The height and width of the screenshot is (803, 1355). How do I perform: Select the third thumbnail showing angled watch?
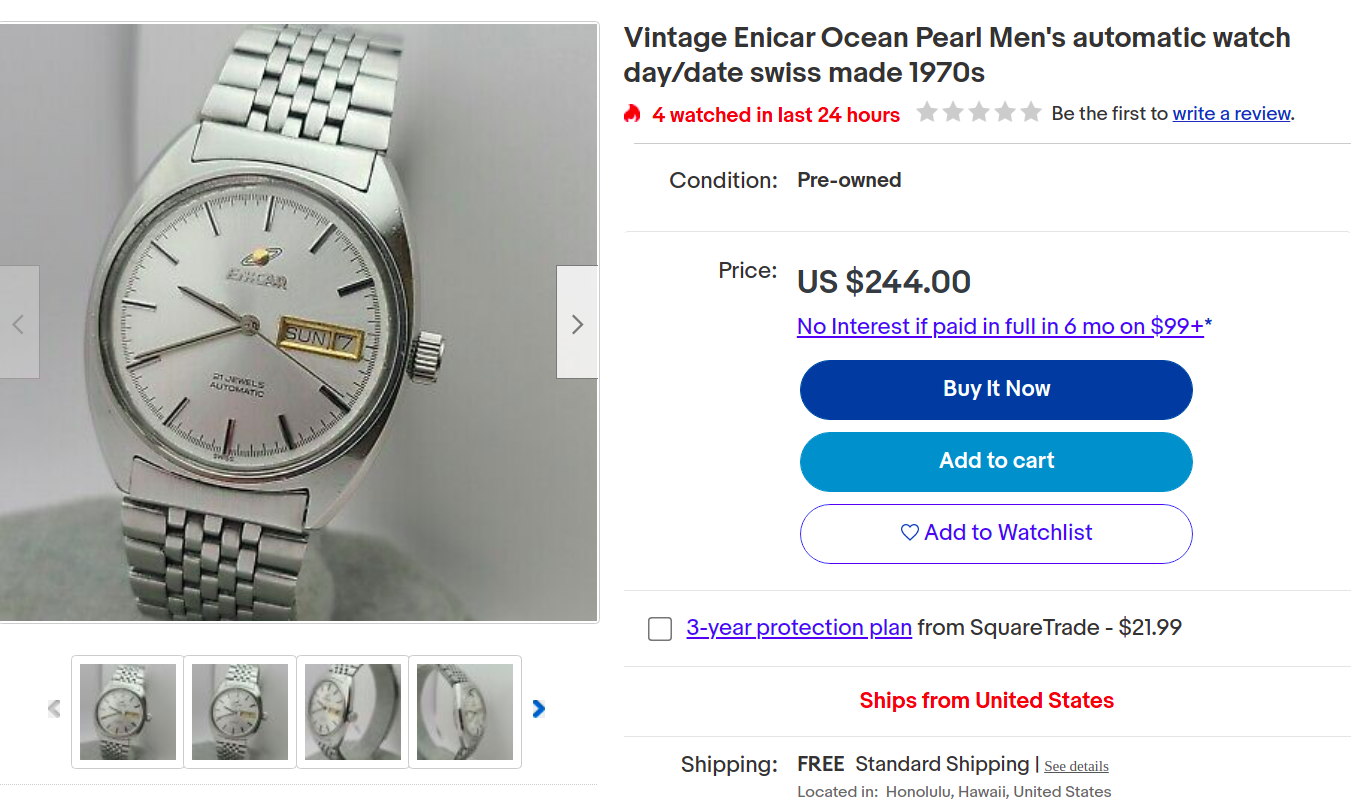(x=353, y=711)
